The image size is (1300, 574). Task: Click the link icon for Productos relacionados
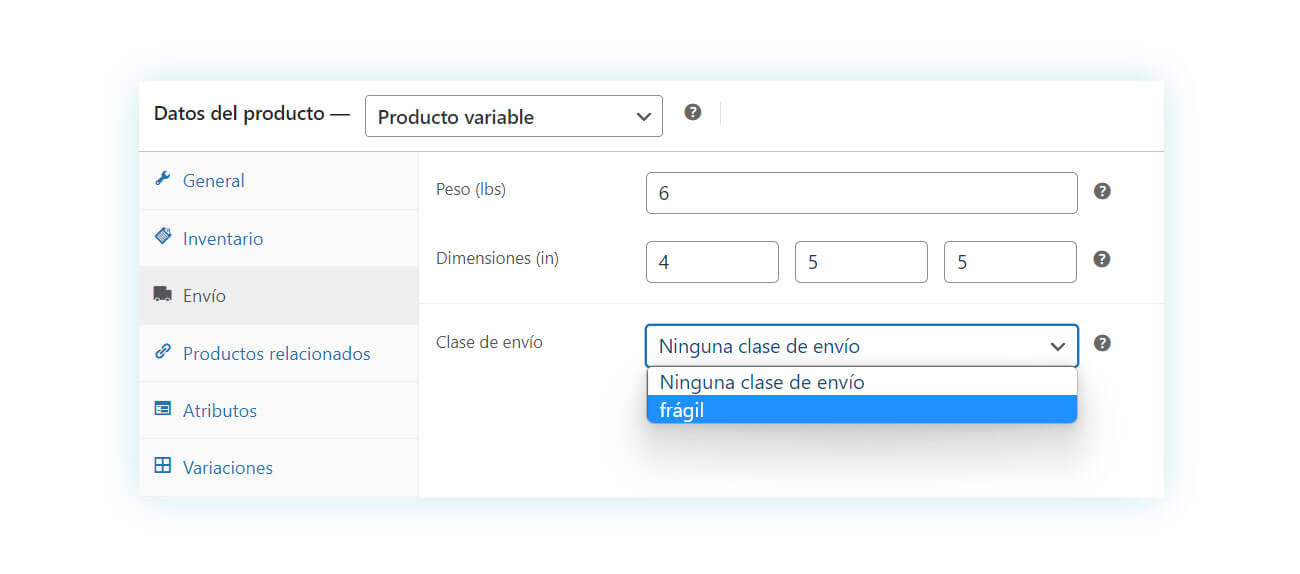click(162, 352)
